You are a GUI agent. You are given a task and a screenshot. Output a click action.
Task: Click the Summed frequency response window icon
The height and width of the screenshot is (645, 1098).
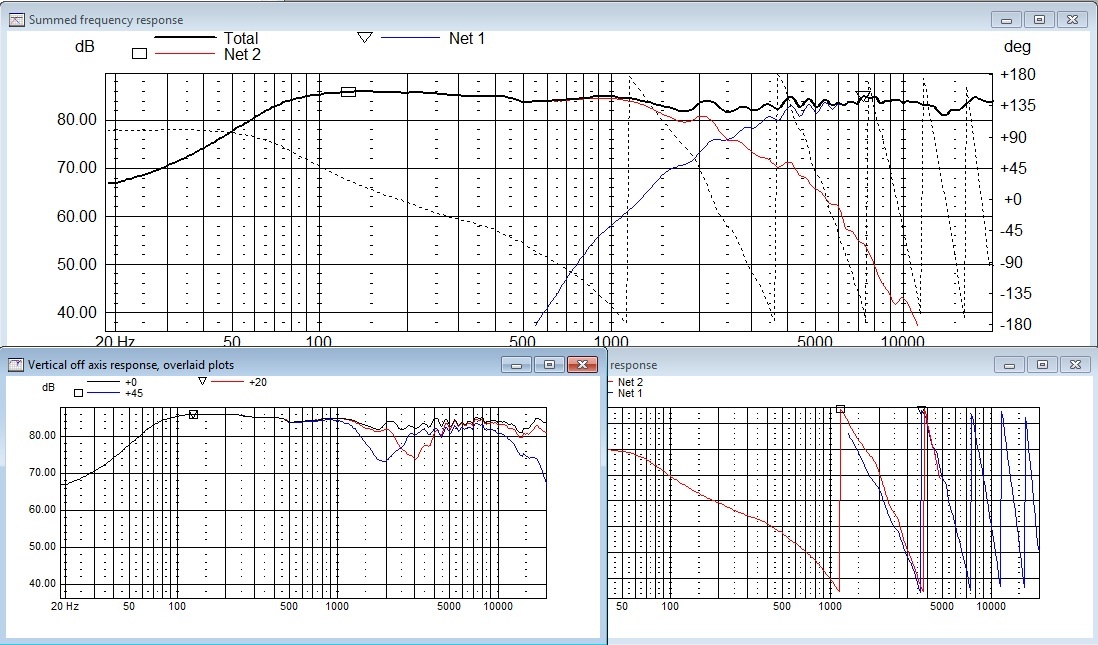point(16,20)
